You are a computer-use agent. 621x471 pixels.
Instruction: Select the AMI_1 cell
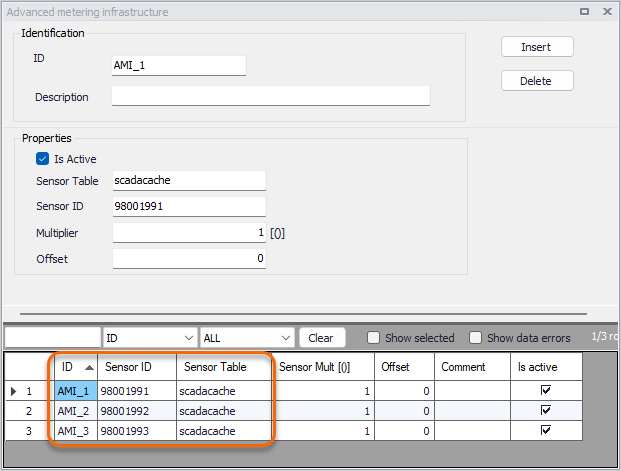[76, 391]
